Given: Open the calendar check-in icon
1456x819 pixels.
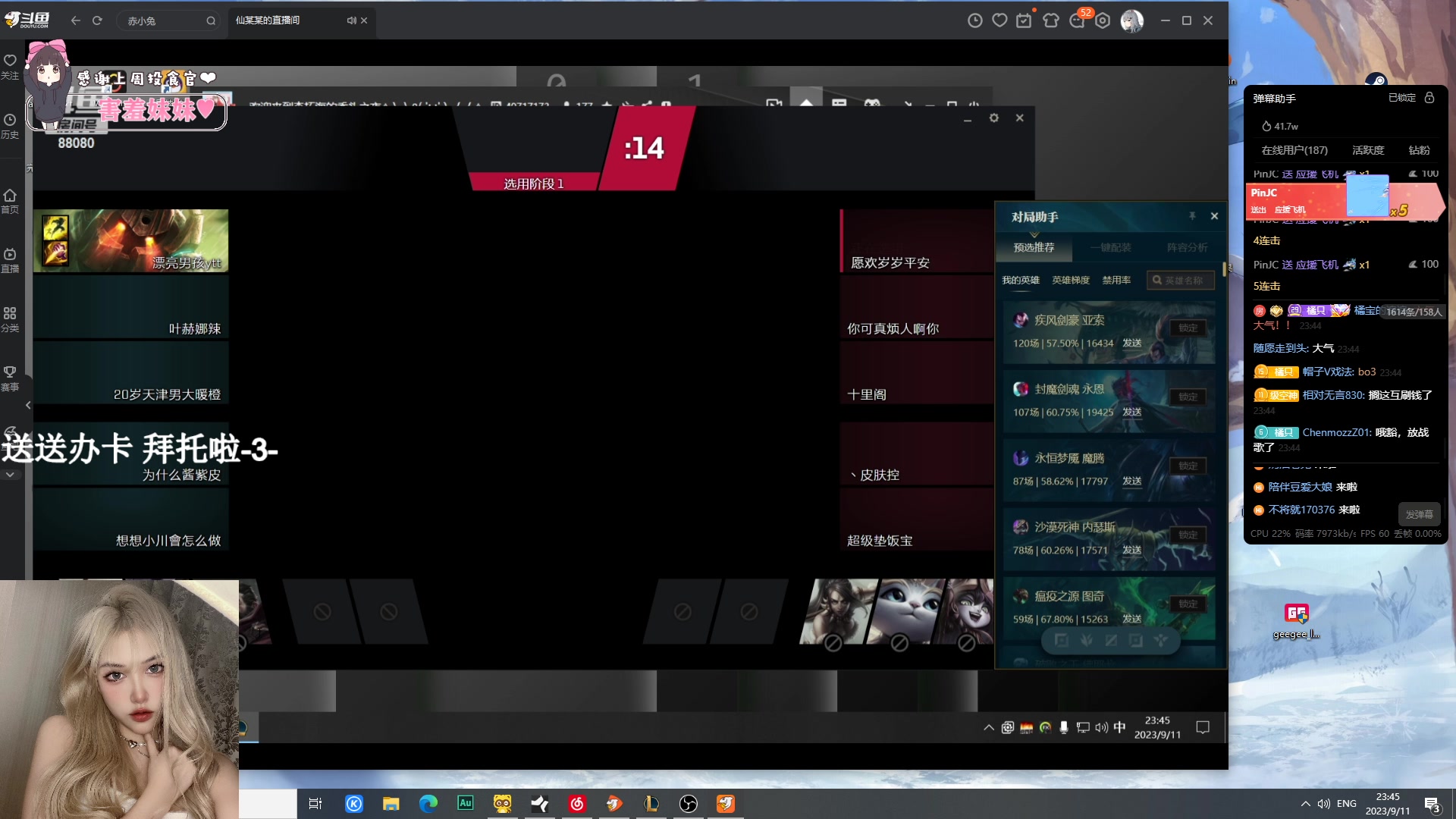Looking at the screenshot, I should [x=1025, y=20].
